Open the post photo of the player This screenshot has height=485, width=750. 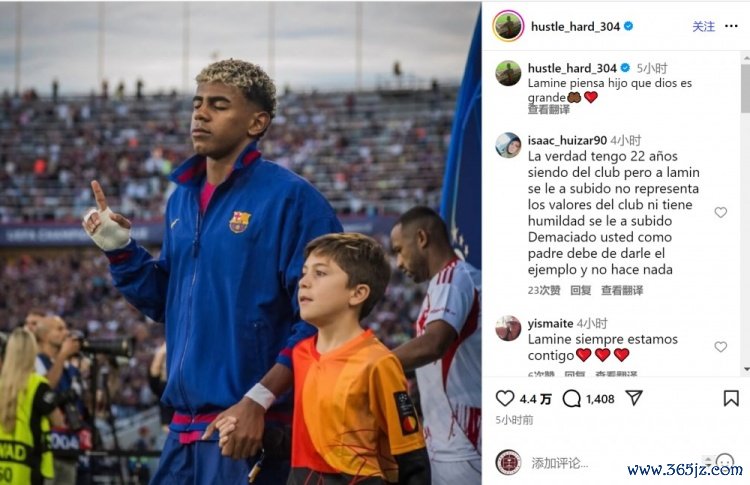tap(241, 242)
